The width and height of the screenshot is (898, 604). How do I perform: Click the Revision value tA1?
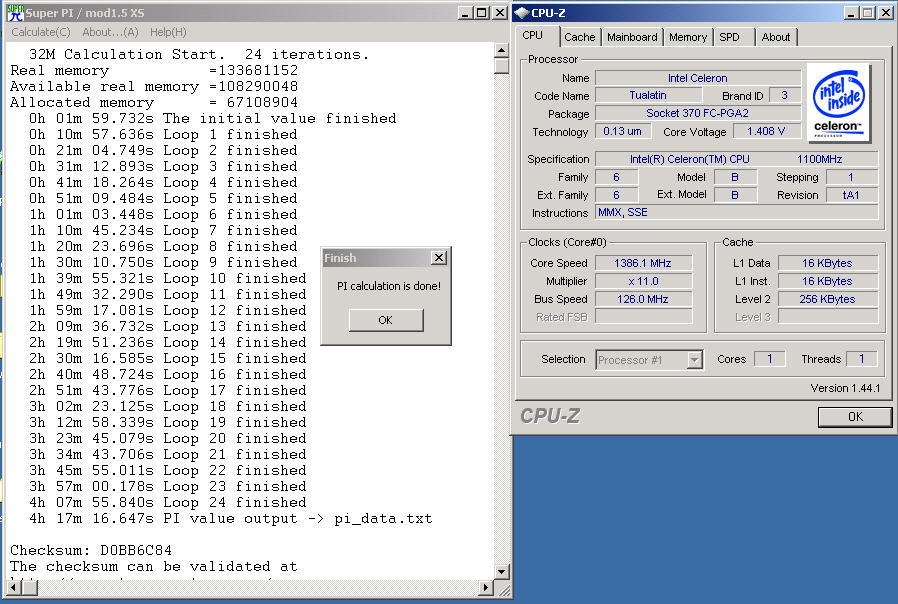pyautogui.click(x=852, y=195)
